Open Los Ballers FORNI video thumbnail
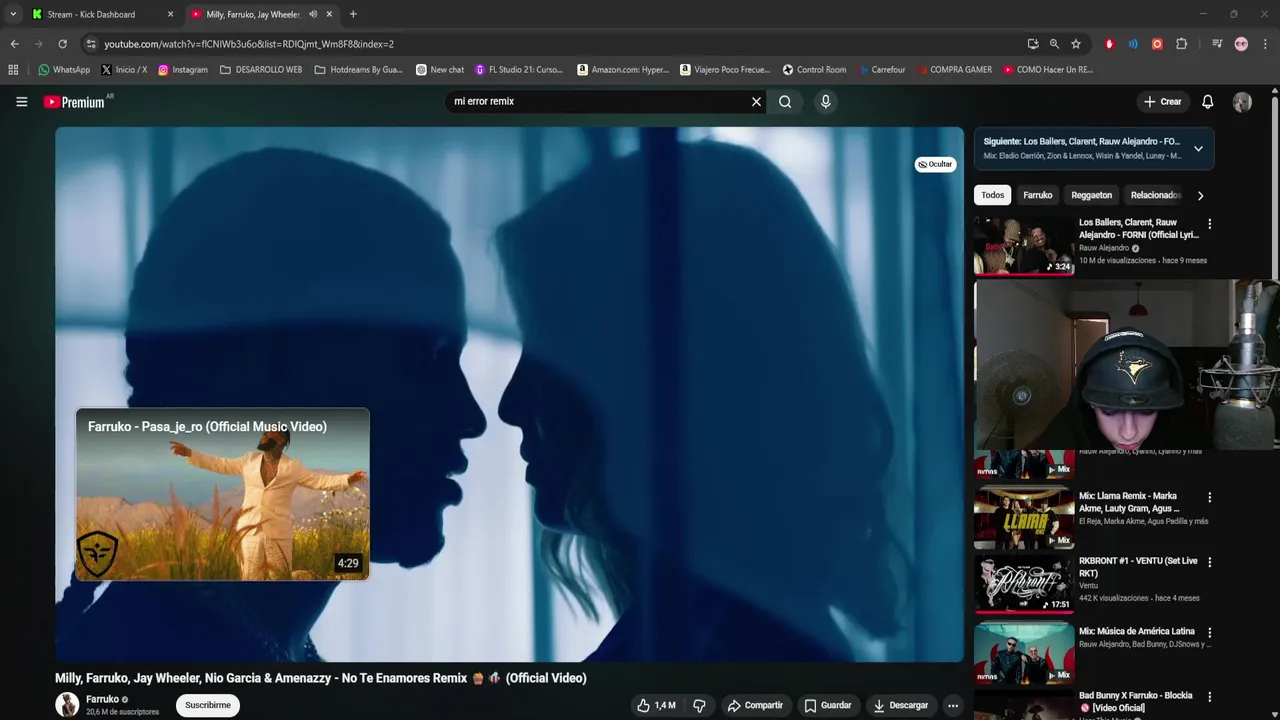1280x720 pixels. click(x=1024, y=246)
